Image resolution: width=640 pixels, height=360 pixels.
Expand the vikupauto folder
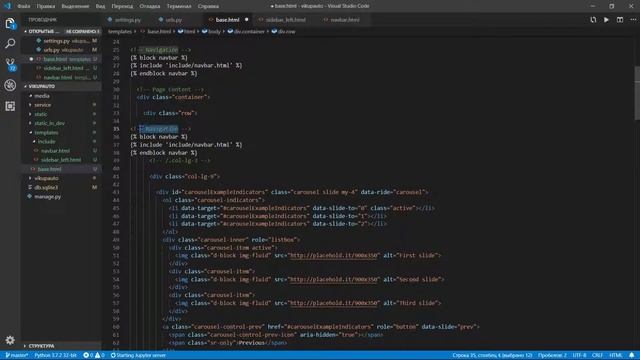click(x=61, y=178)
